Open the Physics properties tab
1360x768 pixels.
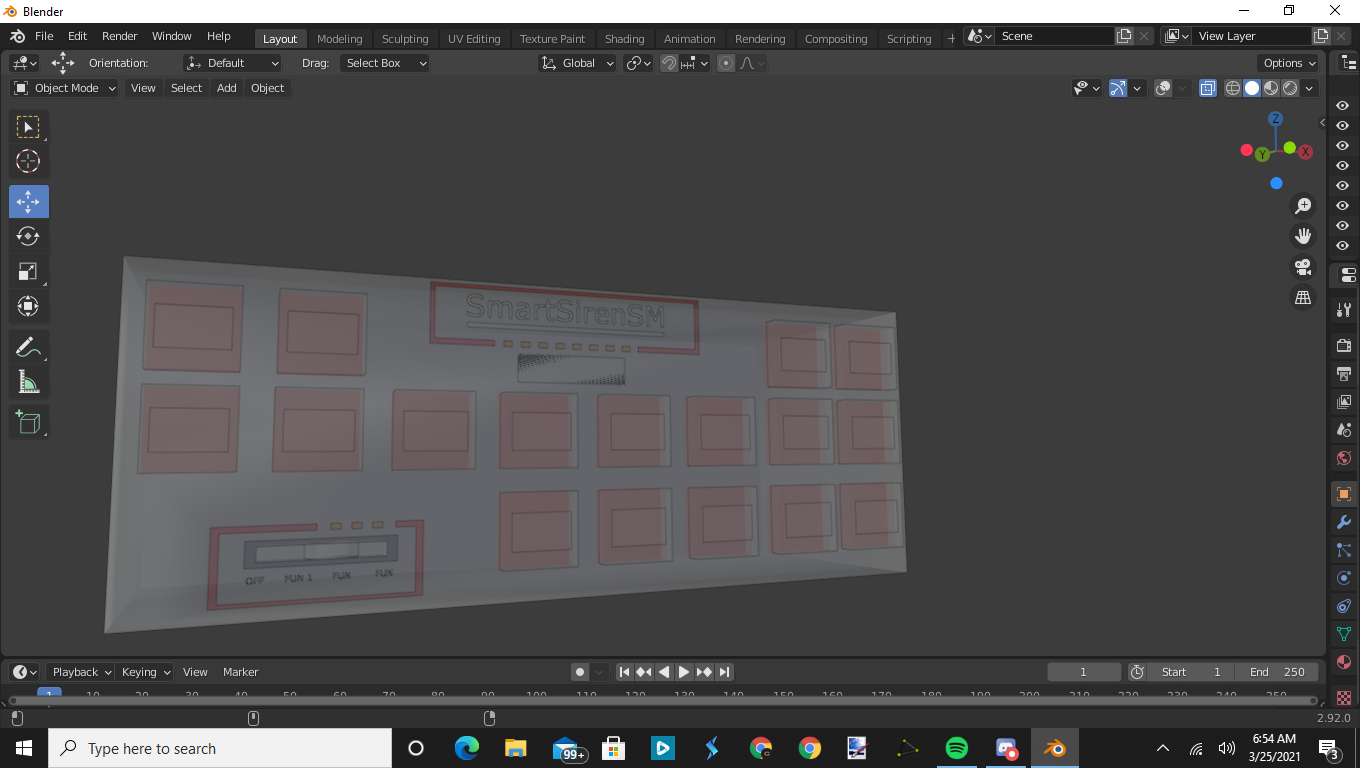click(x=1344, y=578)
